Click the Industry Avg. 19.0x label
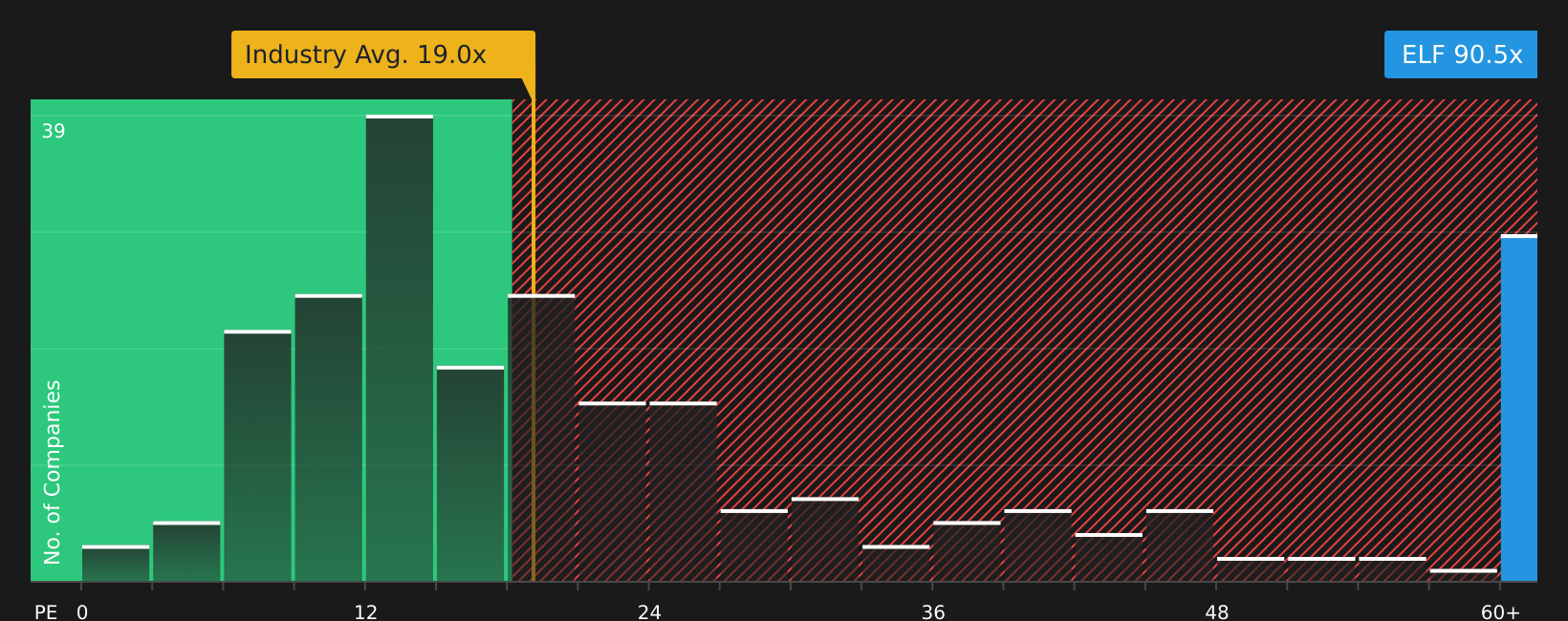The image size is (1568, 621). pos(382,54)
